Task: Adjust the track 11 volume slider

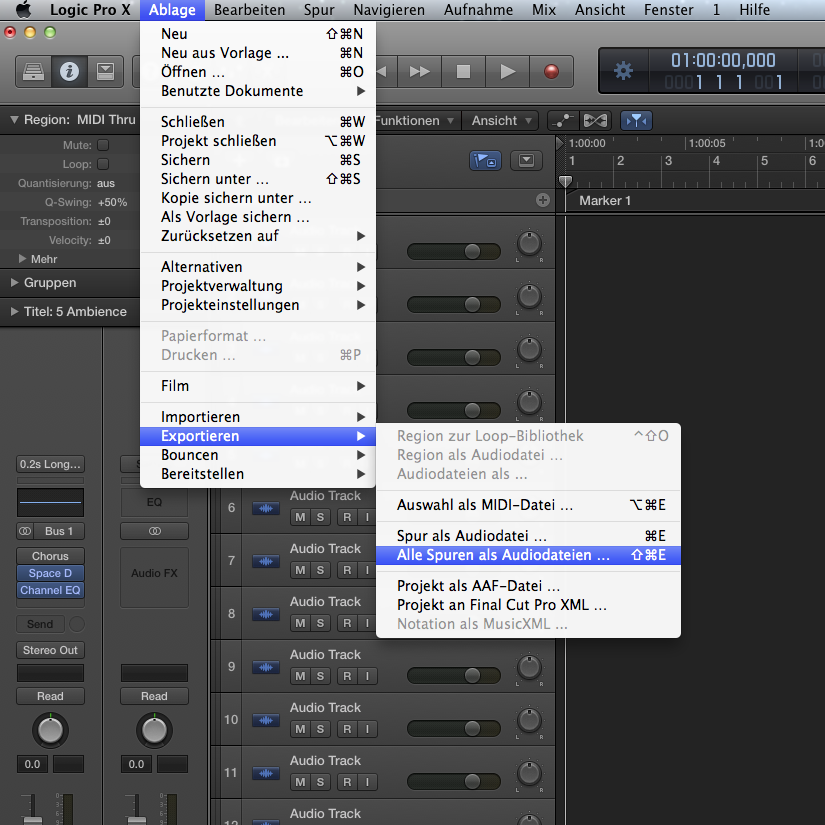Action: pyautogui.click(x=454, y=781)
